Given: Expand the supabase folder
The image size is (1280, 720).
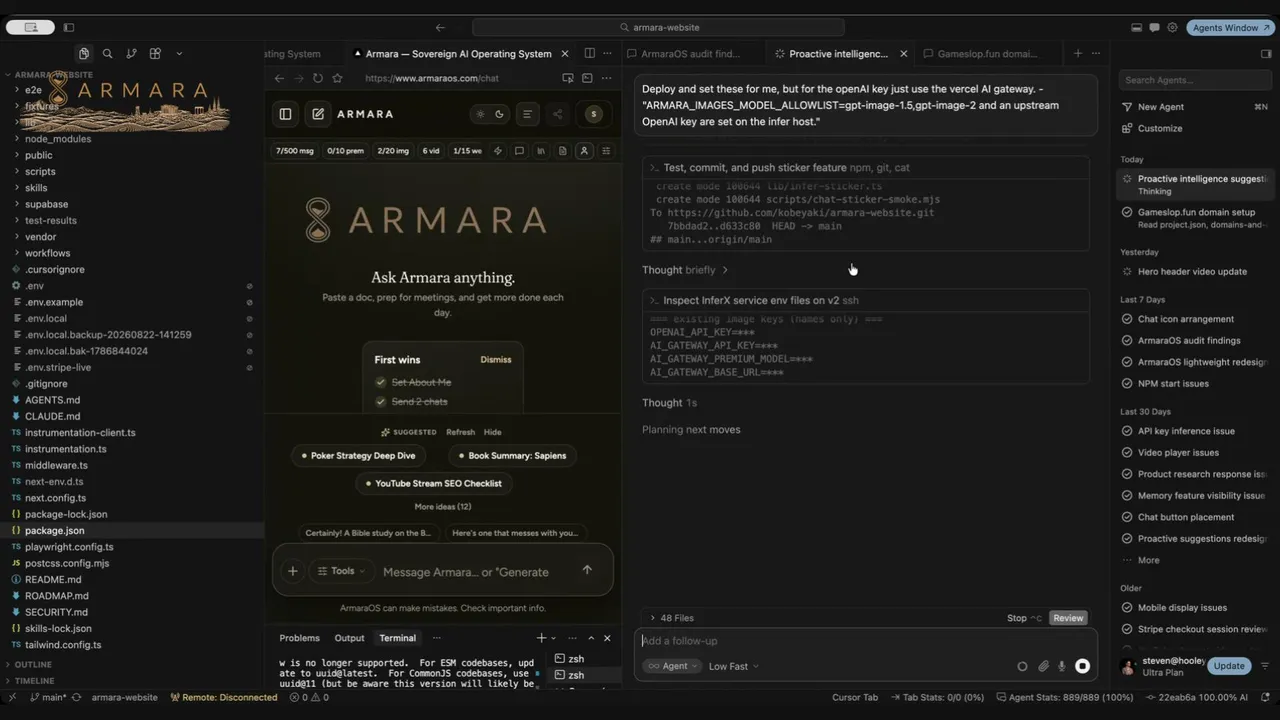Looking at the screenshot, I should click(46, 204).
